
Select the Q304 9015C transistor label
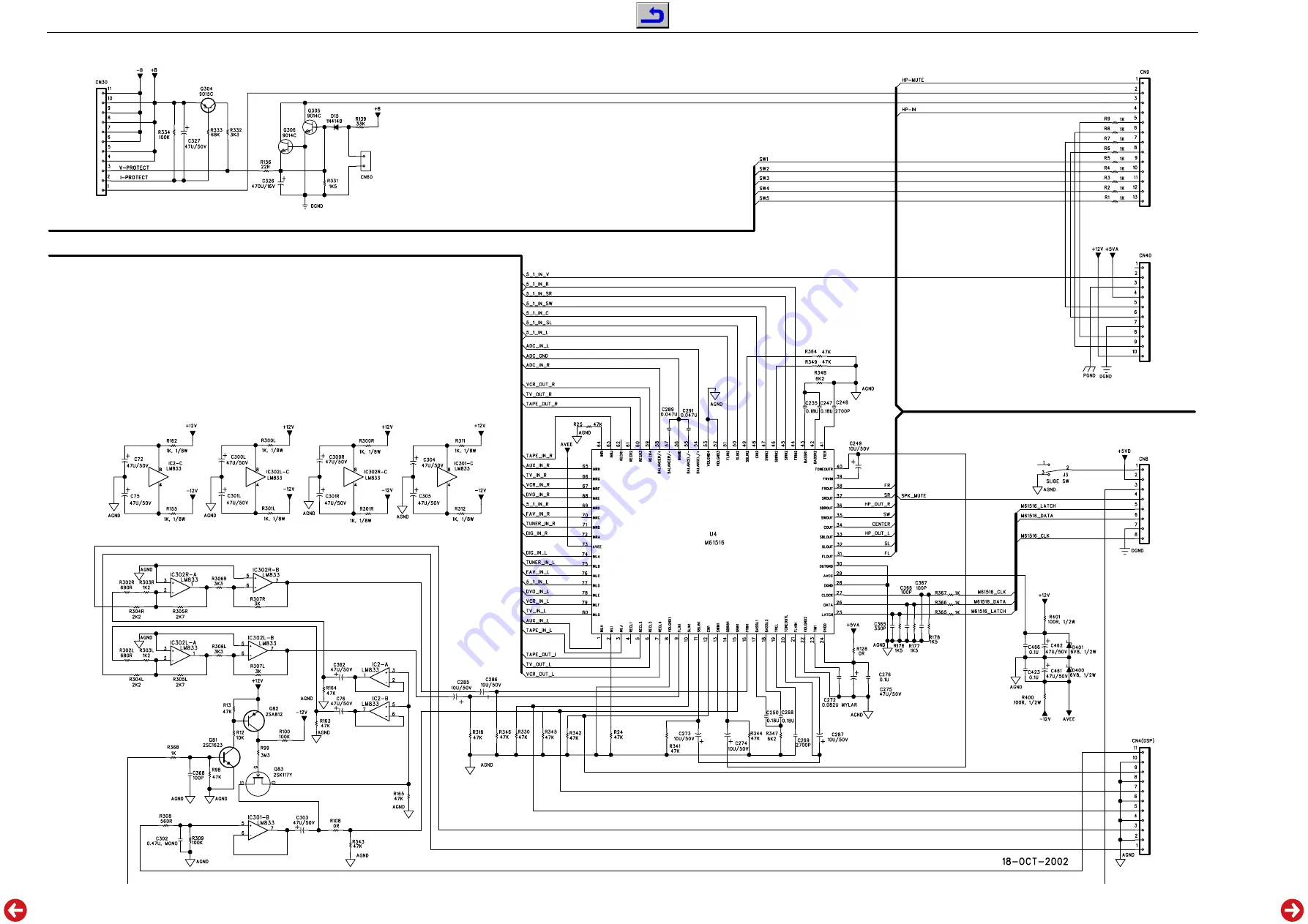coord(206,91)
